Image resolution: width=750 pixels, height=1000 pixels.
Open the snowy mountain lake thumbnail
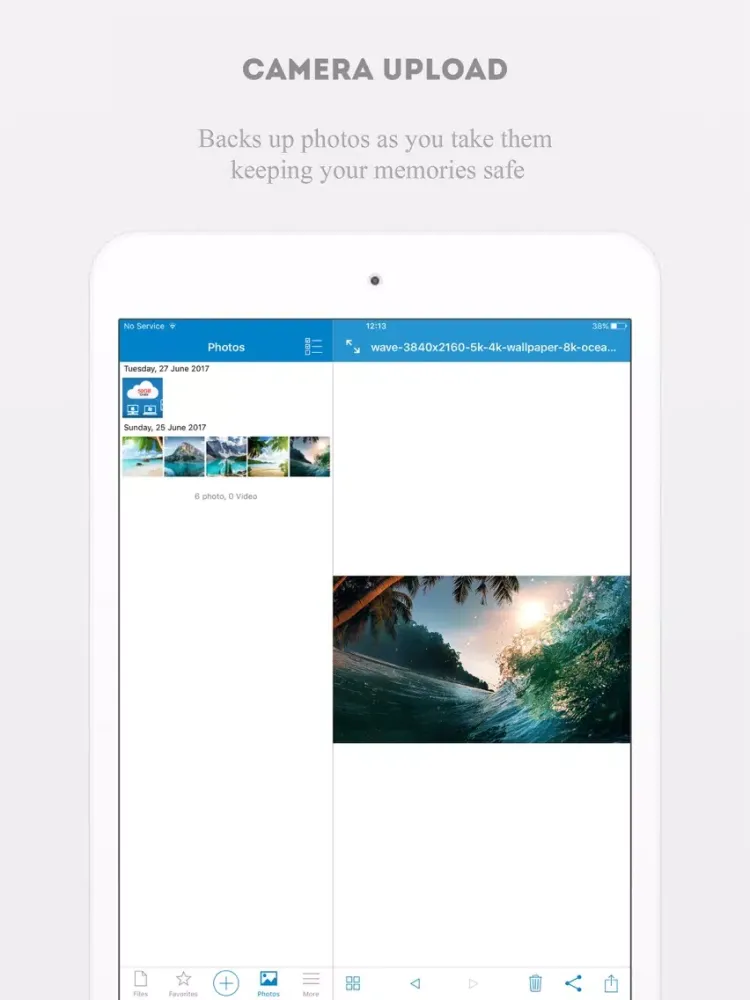pyautogui.click(x=226, y=456)
